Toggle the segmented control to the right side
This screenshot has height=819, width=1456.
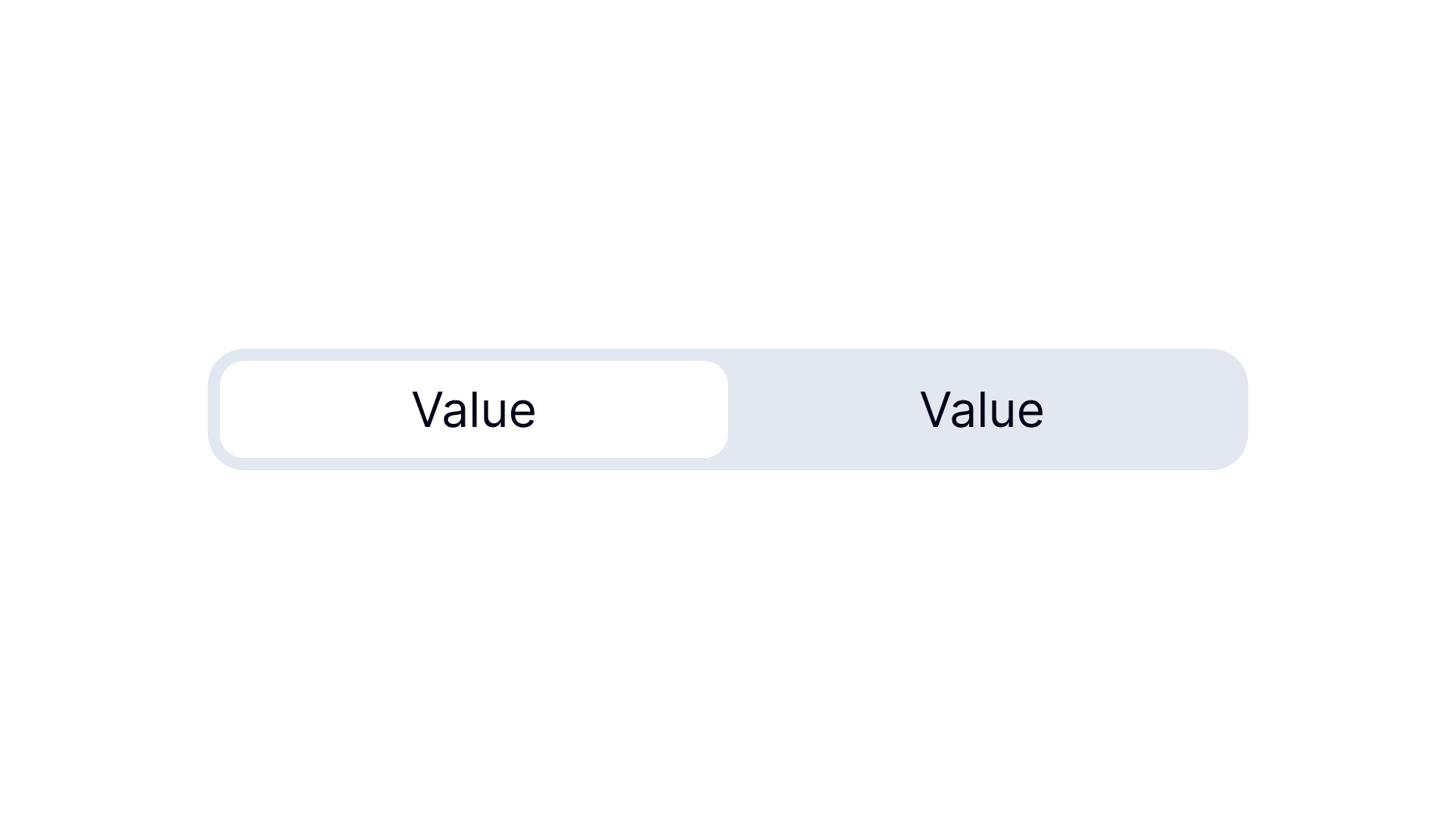point(982,409)
